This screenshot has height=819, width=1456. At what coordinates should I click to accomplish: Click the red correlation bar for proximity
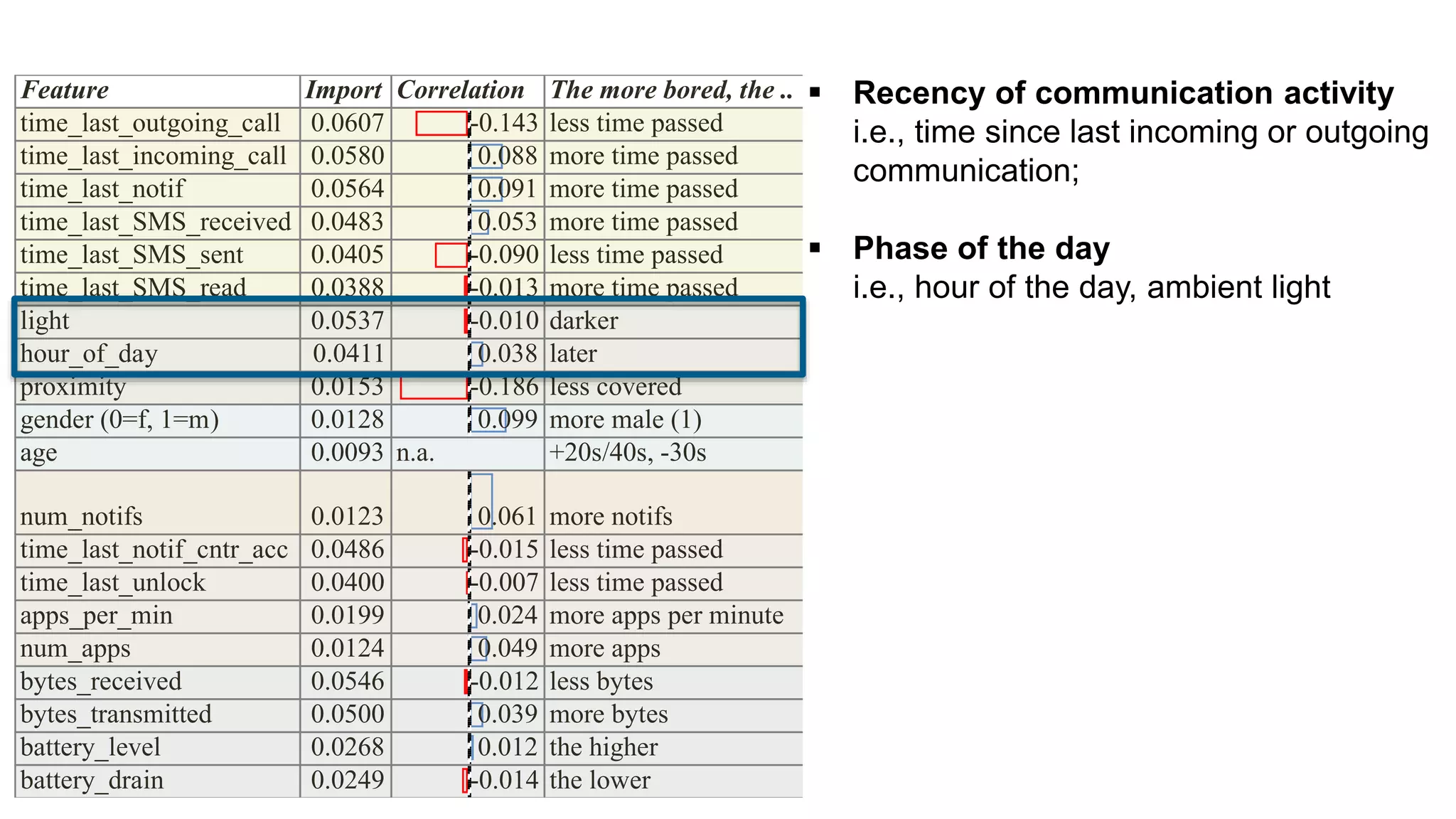pyautogui.click(x=434, y=387)
